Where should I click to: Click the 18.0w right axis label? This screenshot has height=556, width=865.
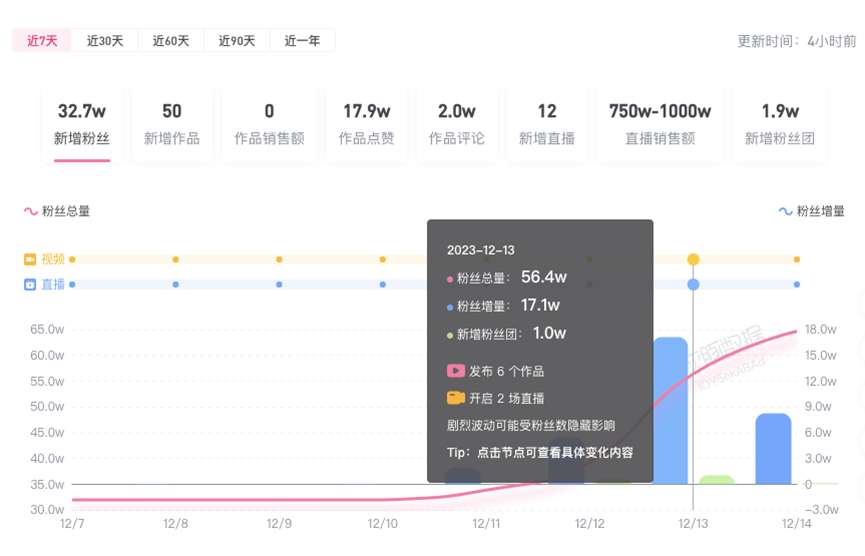pos(820,329)
